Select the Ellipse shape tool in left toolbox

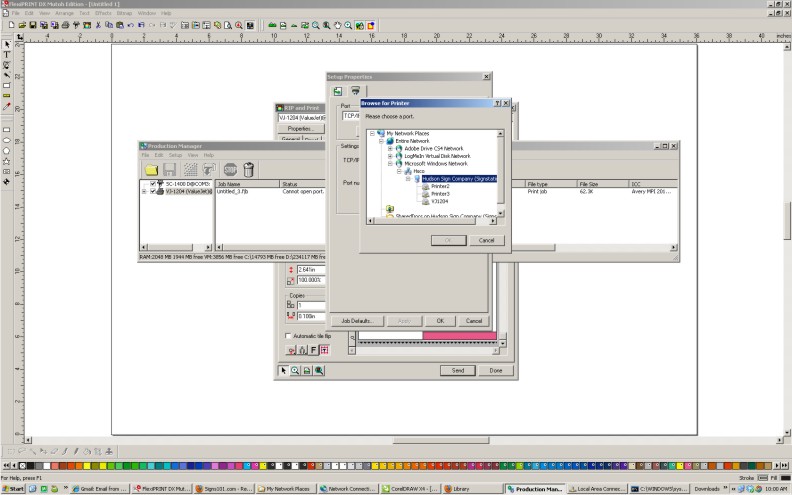tap(7, 140)
